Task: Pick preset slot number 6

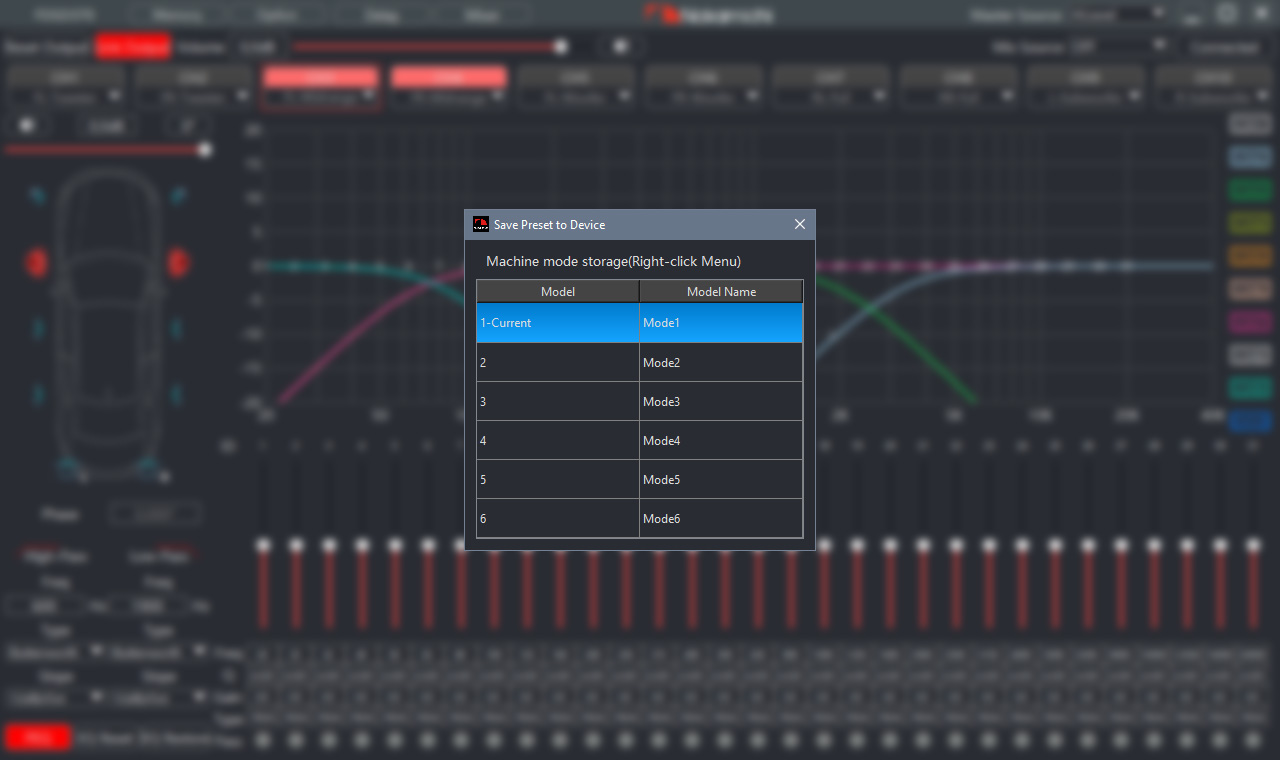Action: click(x=557, y=518)
